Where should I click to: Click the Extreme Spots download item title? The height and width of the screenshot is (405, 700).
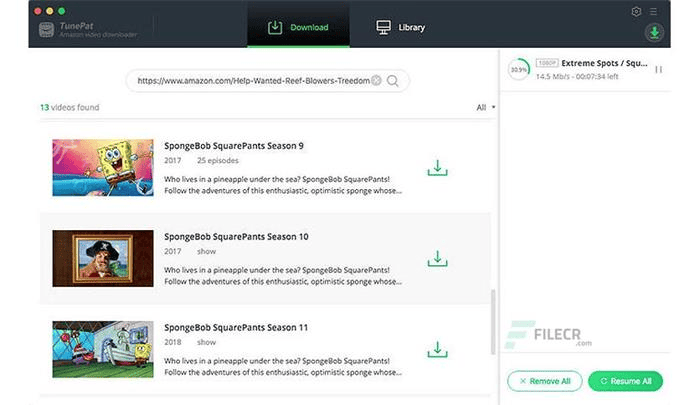604,63
